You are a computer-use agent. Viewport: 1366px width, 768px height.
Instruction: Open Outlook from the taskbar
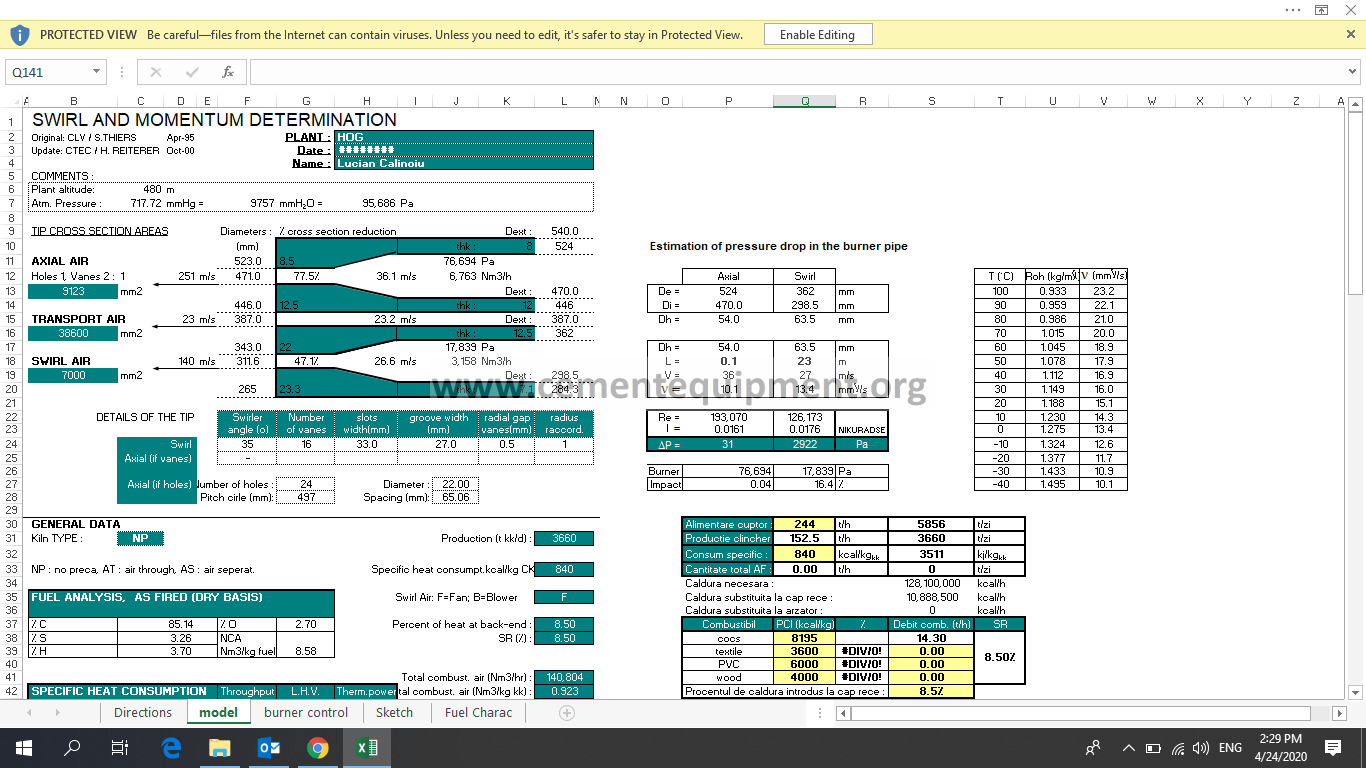[x=268, y=747]
